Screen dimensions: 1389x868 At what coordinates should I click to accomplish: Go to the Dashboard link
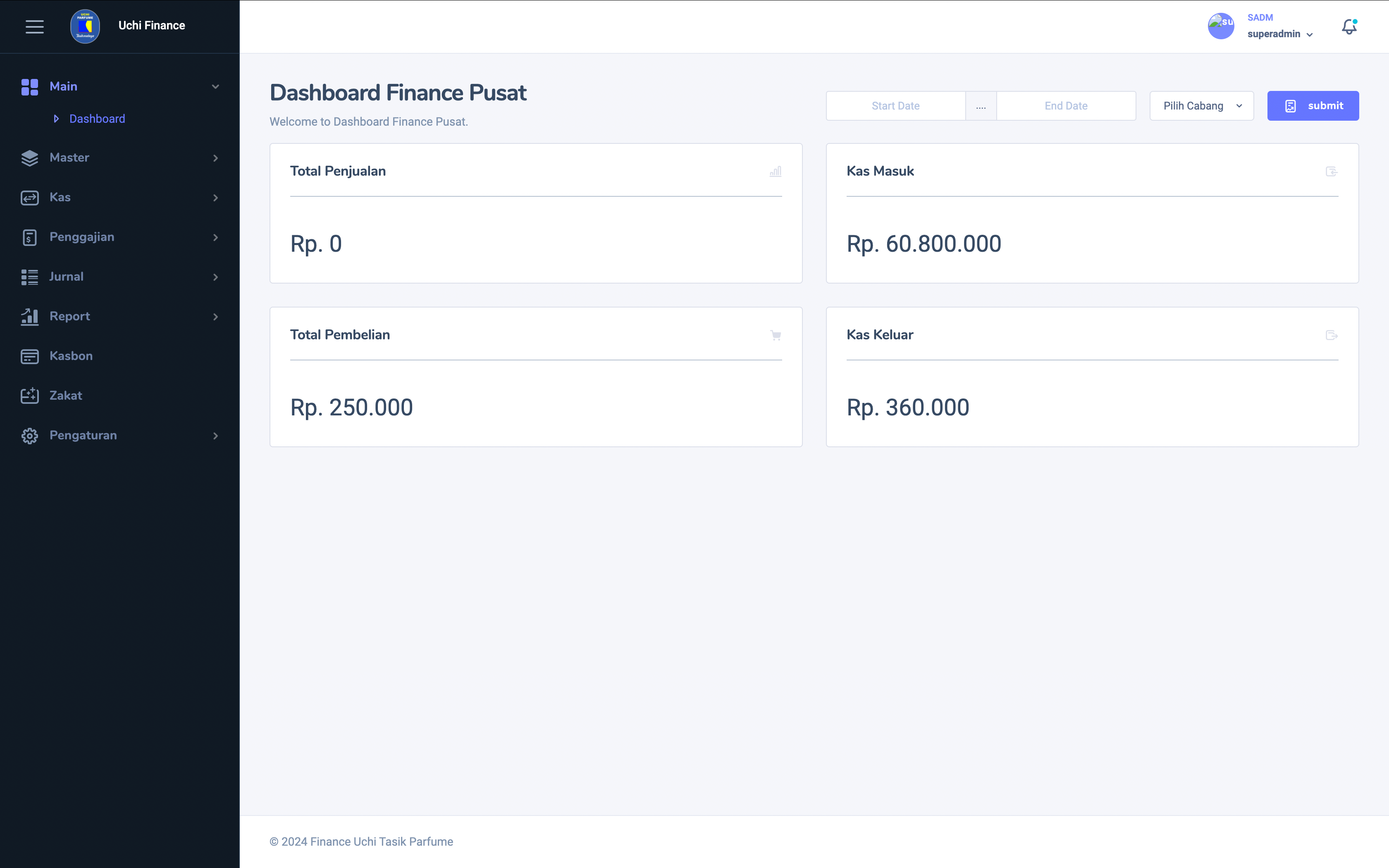(x=97, y=119)
